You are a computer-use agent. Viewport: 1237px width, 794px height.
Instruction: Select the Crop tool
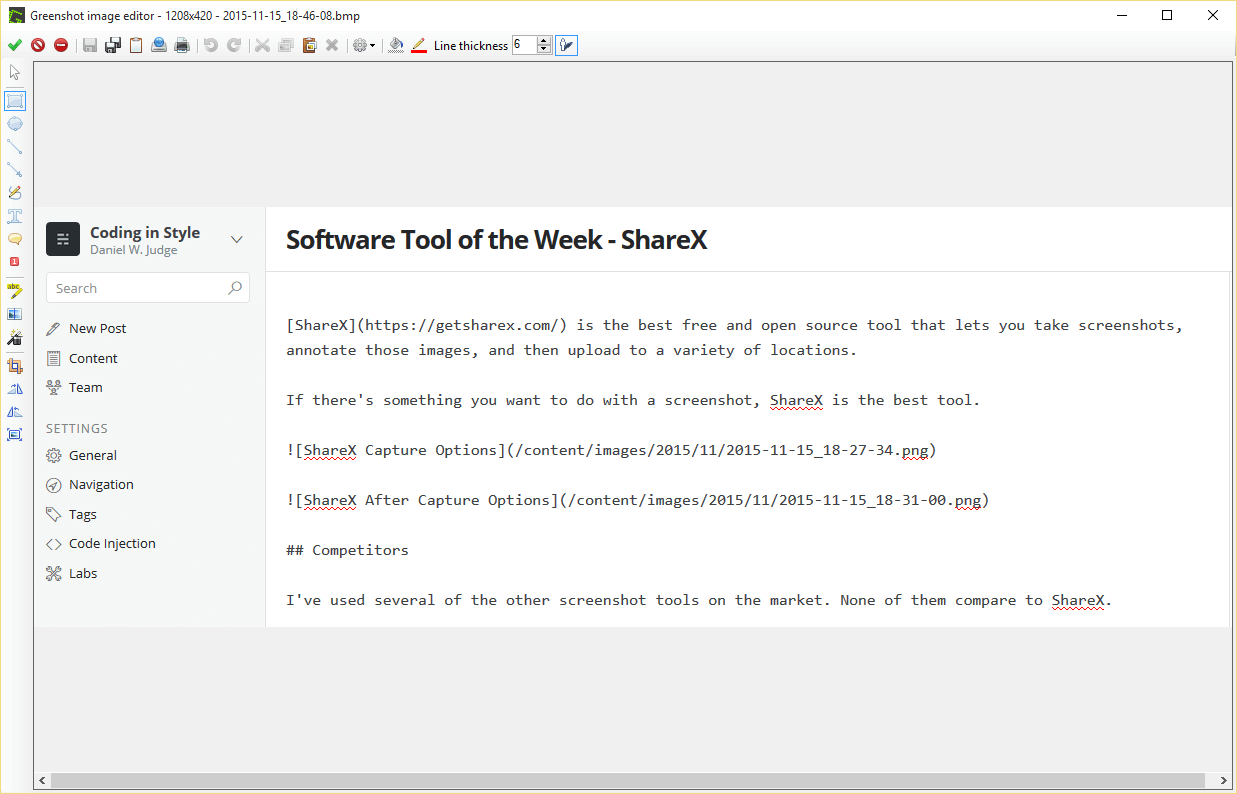15,366
